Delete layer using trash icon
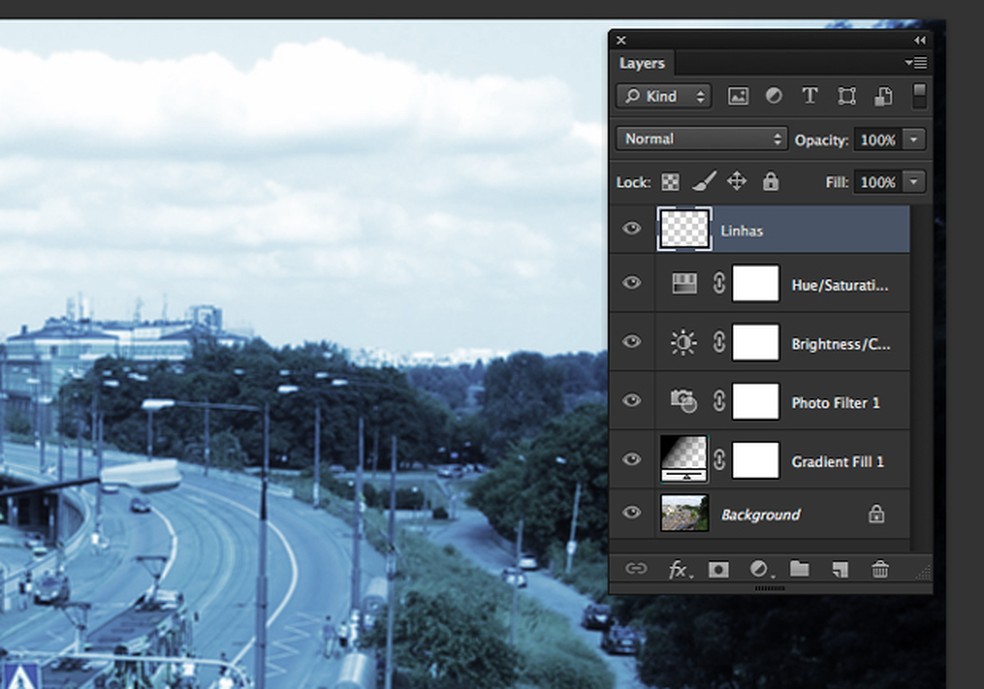This screenshot has width=984, height=689. tap(880, 569)
